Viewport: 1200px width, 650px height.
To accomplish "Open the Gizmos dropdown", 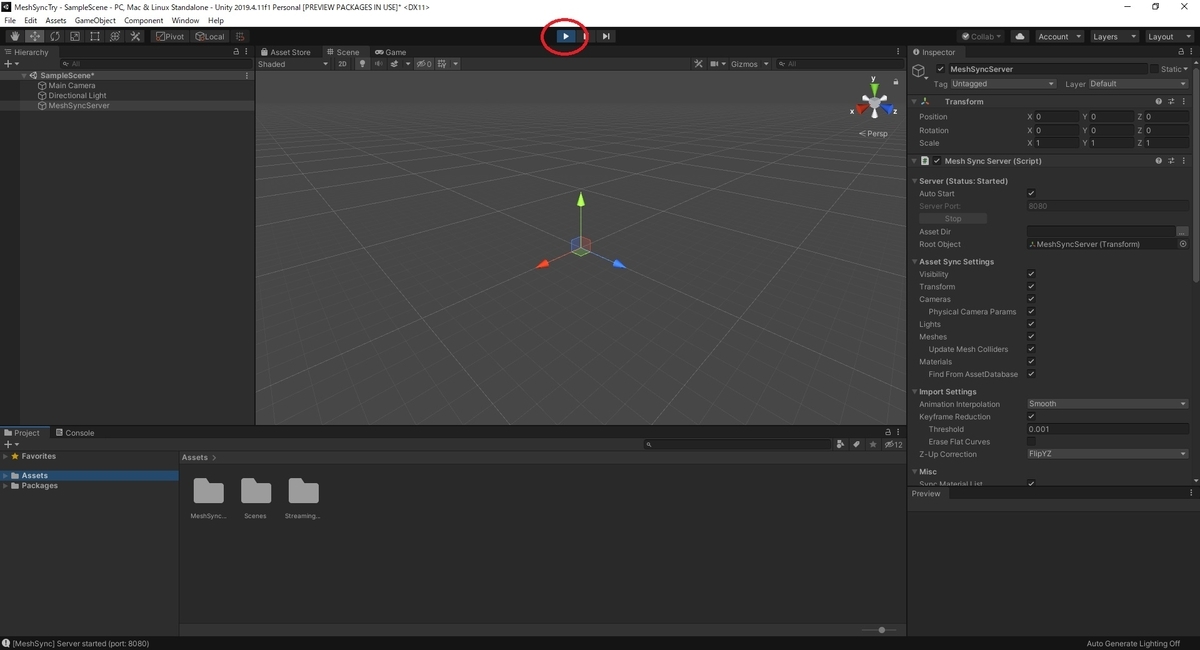I will pyautogui.click(x=750, y=64).
